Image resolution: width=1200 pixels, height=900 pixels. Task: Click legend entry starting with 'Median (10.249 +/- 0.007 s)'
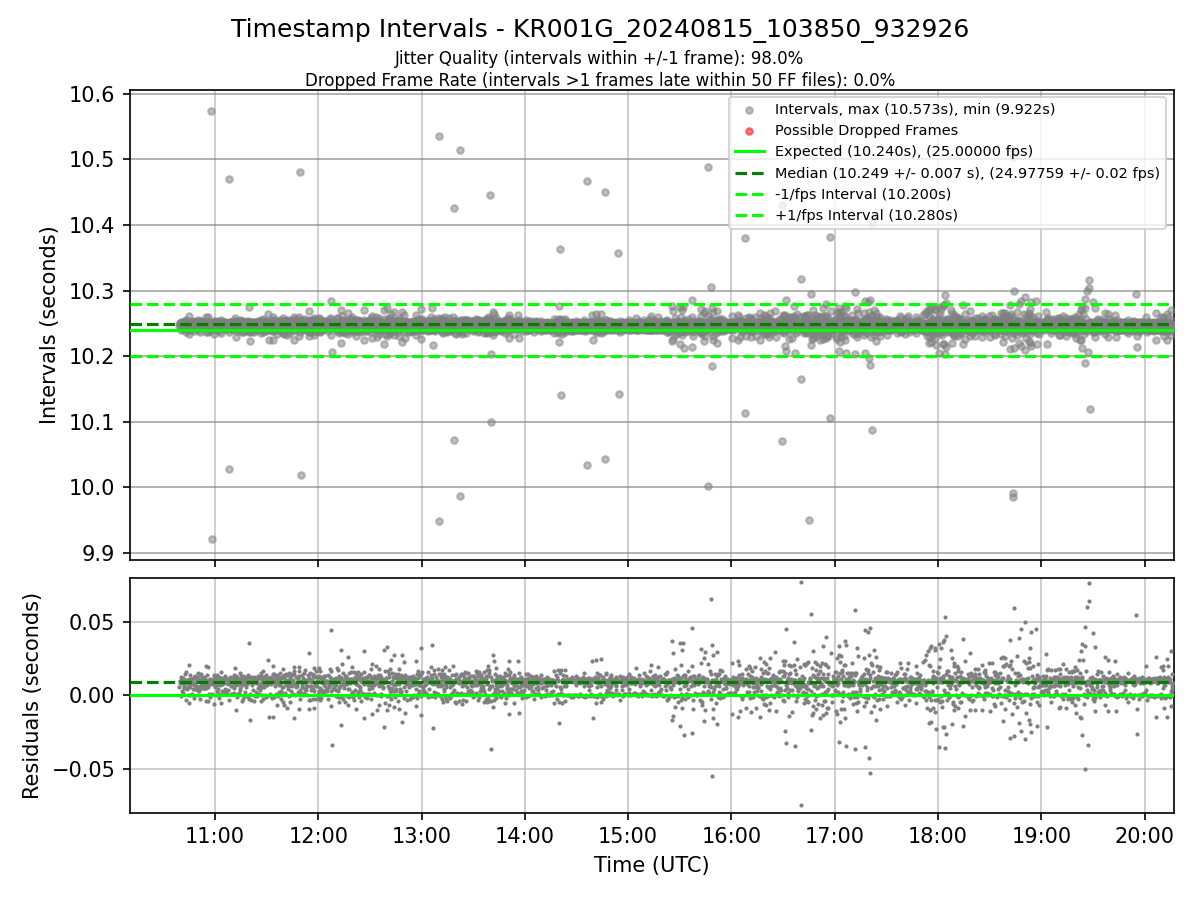tap(967, 173)
